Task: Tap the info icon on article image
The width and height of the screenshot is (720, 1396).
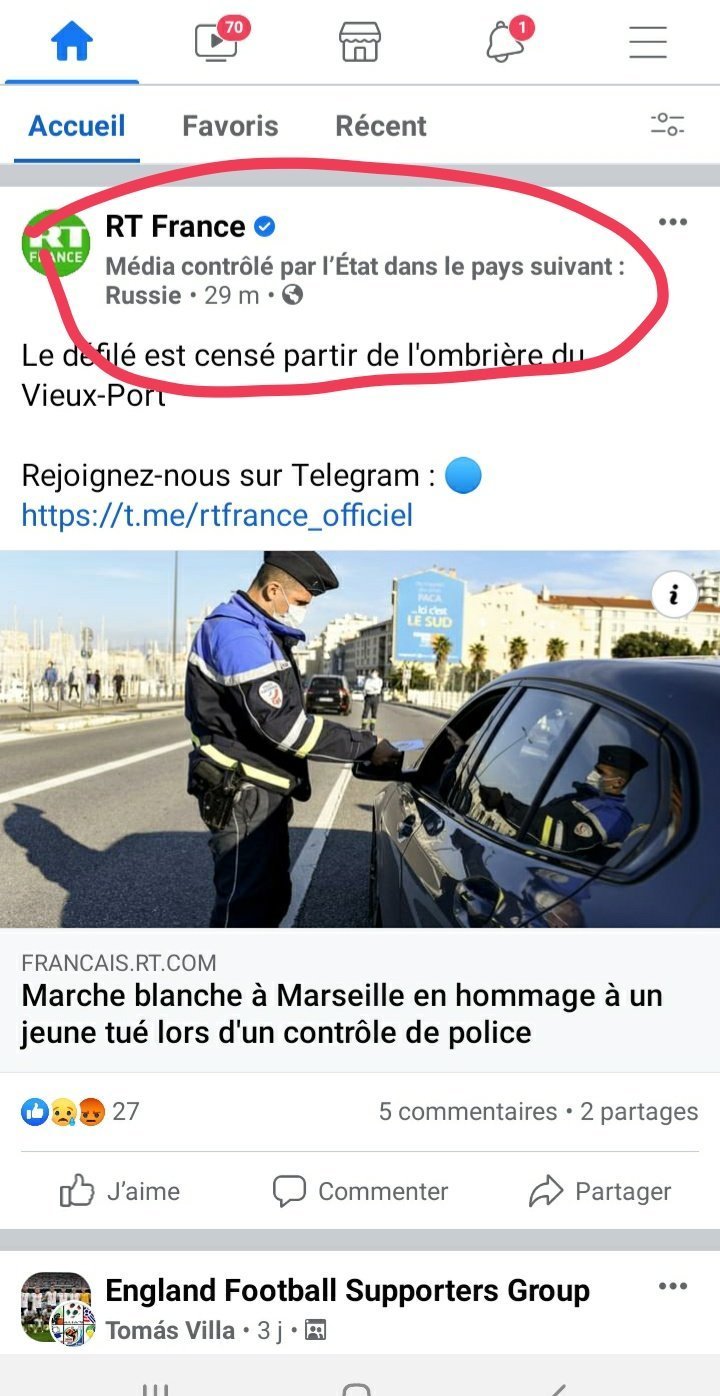Action: [x=674, y=596]
